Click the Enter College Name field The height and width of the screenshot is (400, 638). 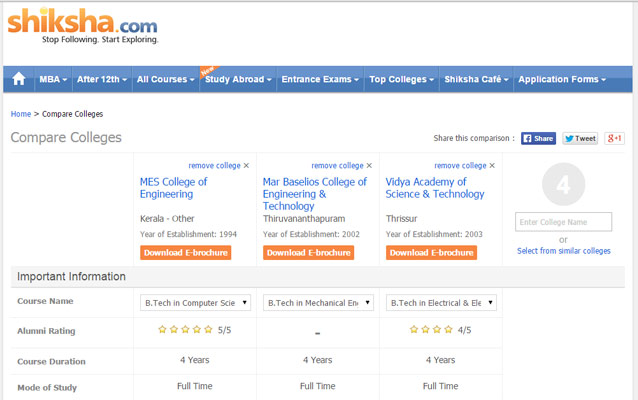(x=563, y=222)
